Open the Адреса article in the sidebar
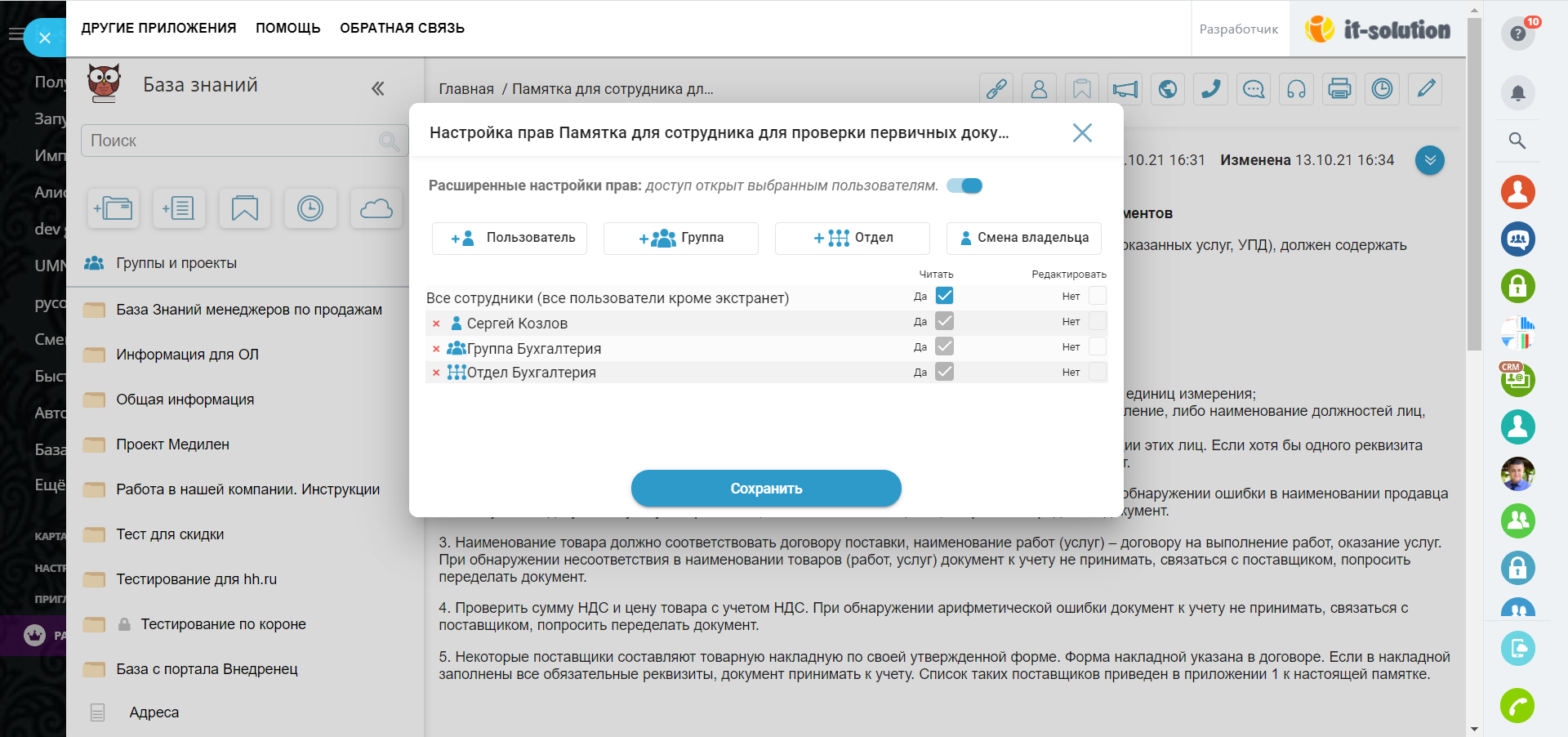1568x737 pixels. pyautogui.click(x=154, y=712)
